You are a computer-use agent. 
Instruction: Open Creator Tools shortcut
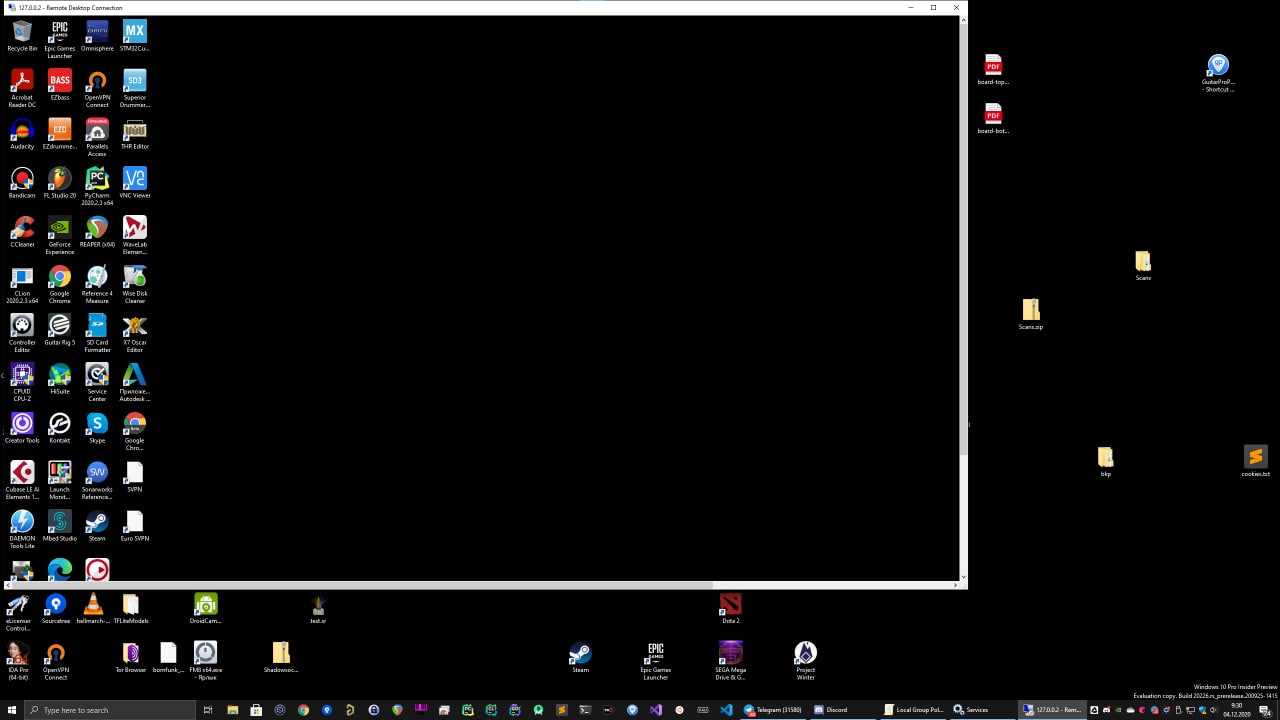point(22,427)
